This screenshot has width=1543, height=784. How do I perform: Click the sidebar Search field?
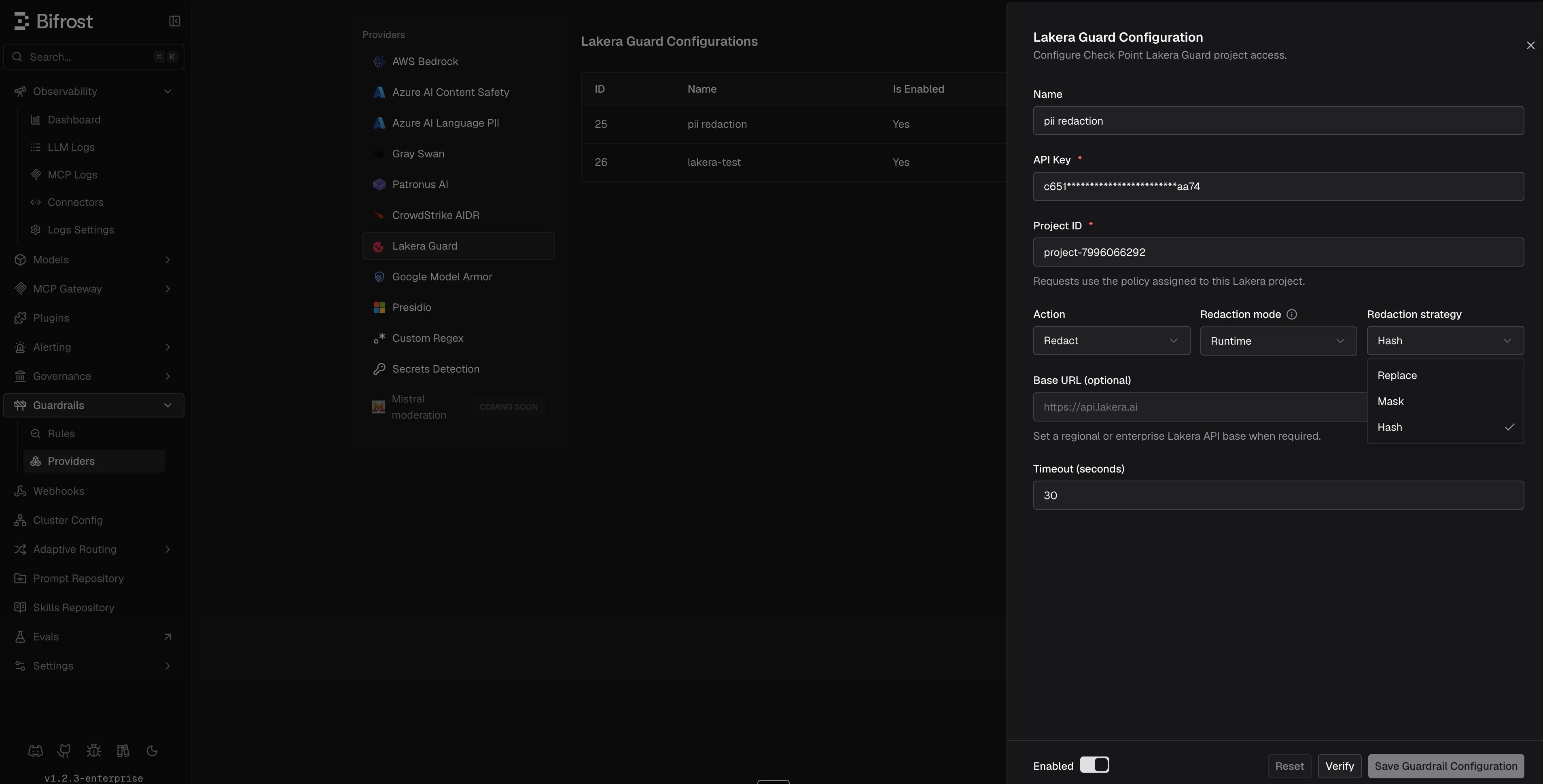93,57
